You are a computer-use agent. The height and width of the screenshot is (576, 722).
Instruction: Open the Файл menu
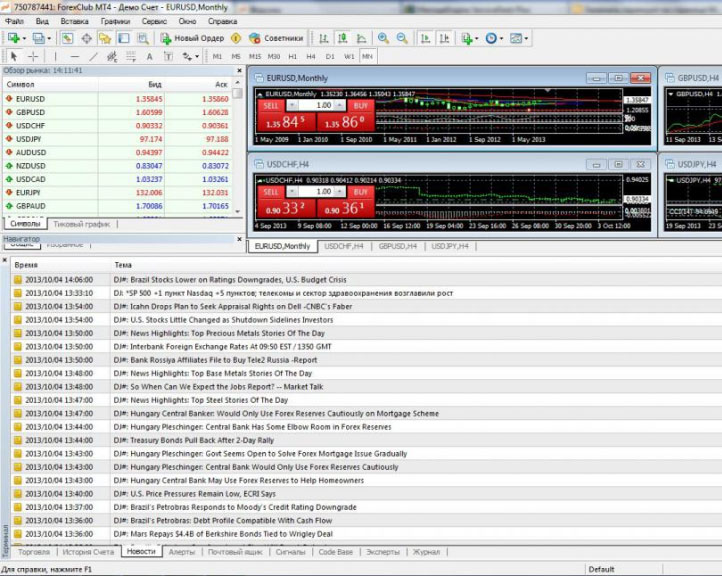(14, 21)
